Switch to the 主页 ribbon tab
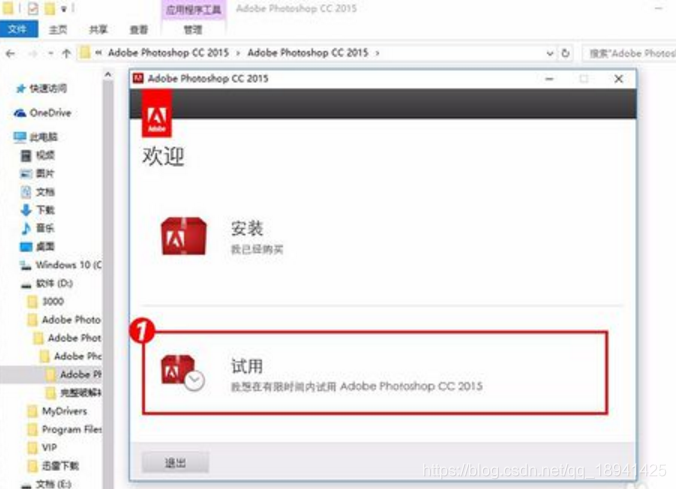Image resolution: width=676 pixels, height=489 pixels. 58,30
